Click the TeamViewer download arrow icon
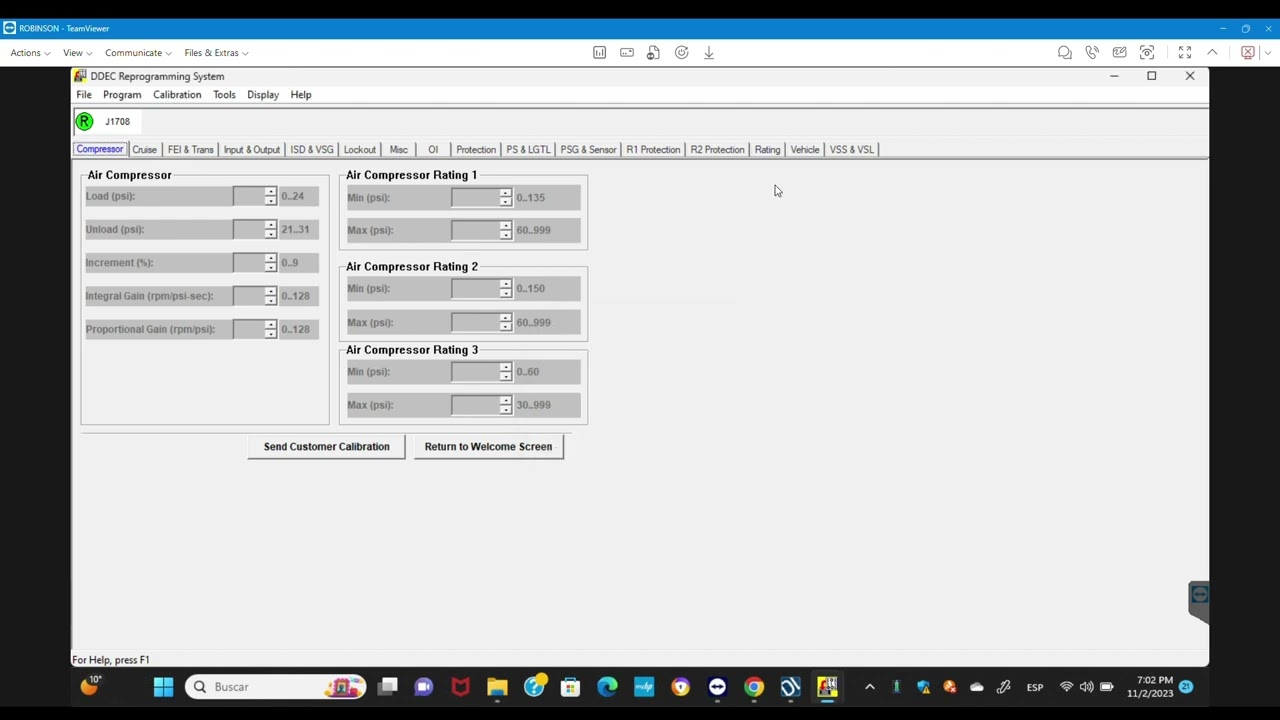Image resolution: width=1280 pixels, height=720 pixels. click(709, 53)
